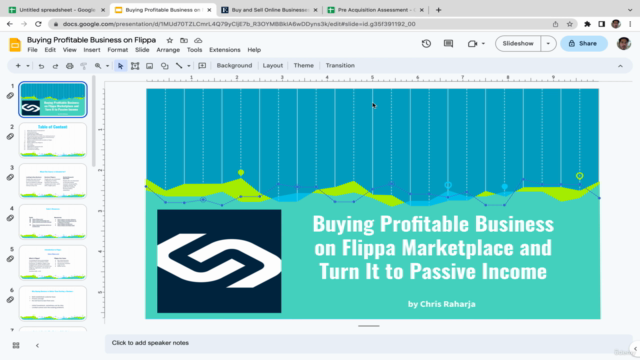Open the move to folder icon

[184, 40]
